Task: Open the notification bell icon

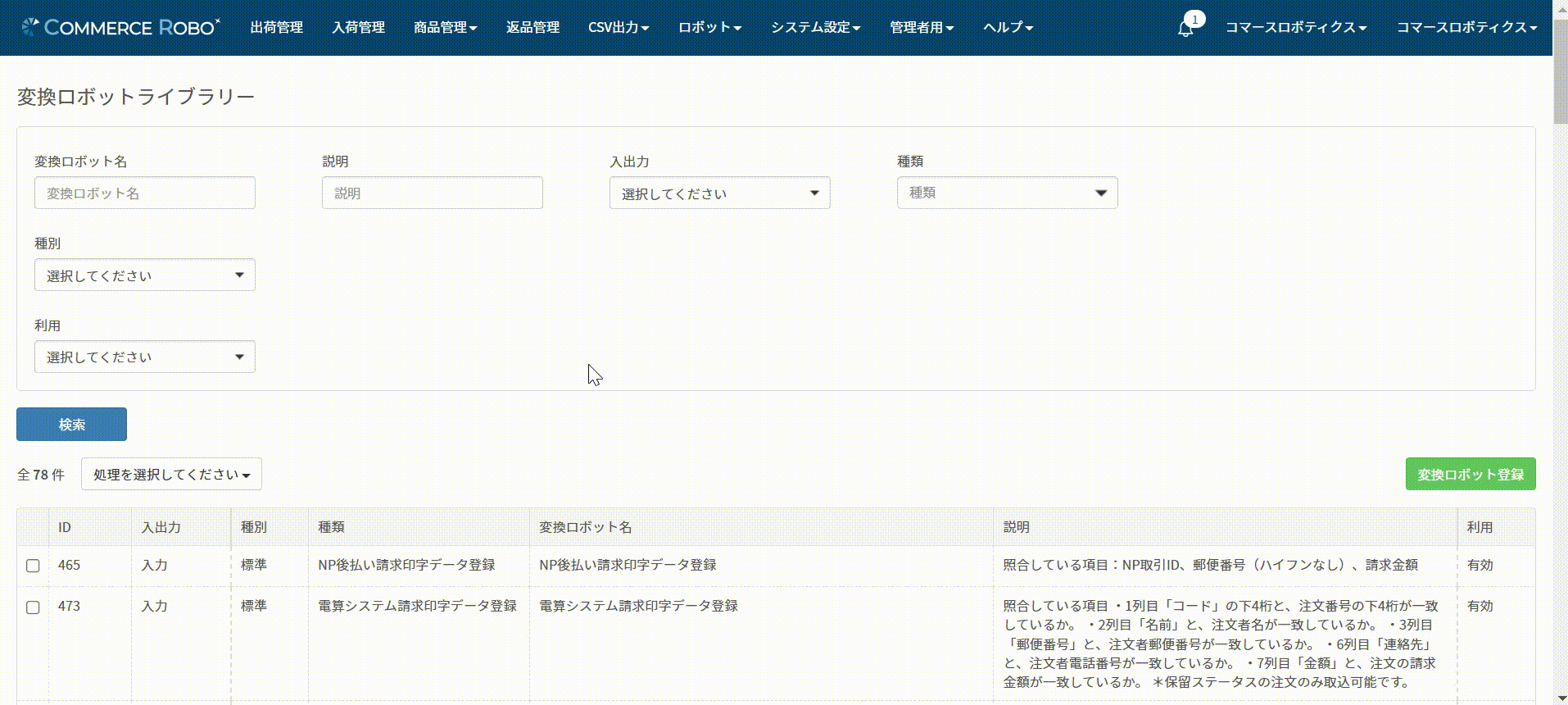Action: click(x=1185, y=29)
